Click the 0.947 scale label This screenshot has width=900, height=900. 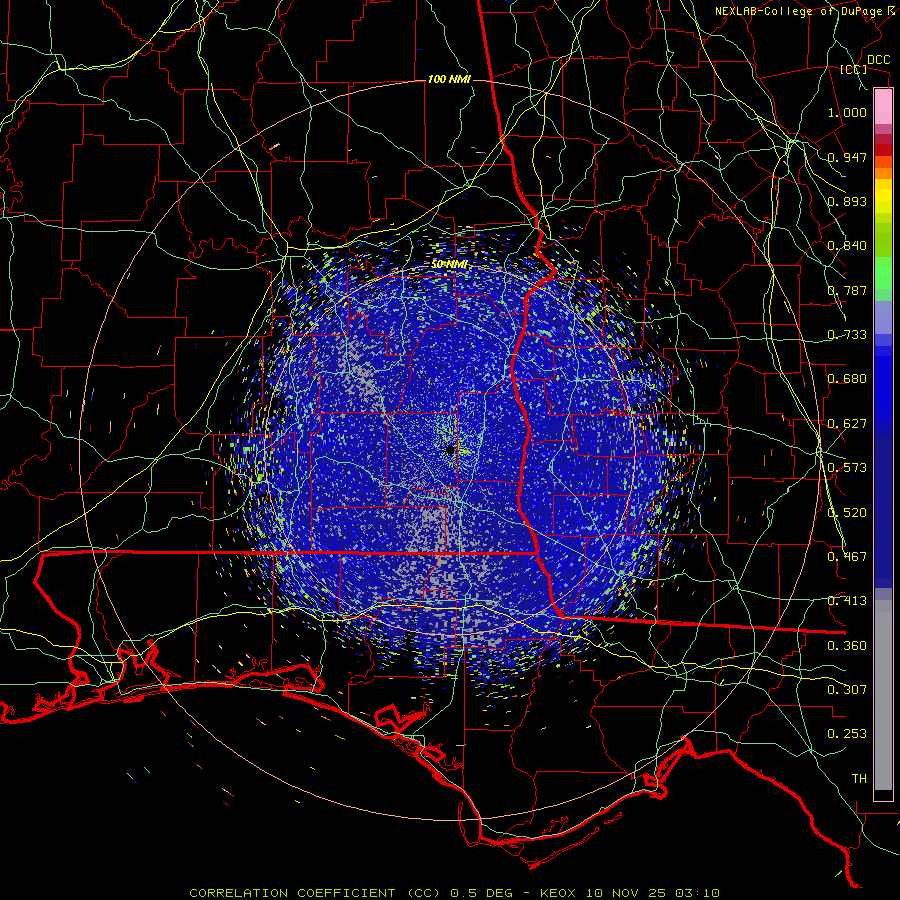(847, 157)
